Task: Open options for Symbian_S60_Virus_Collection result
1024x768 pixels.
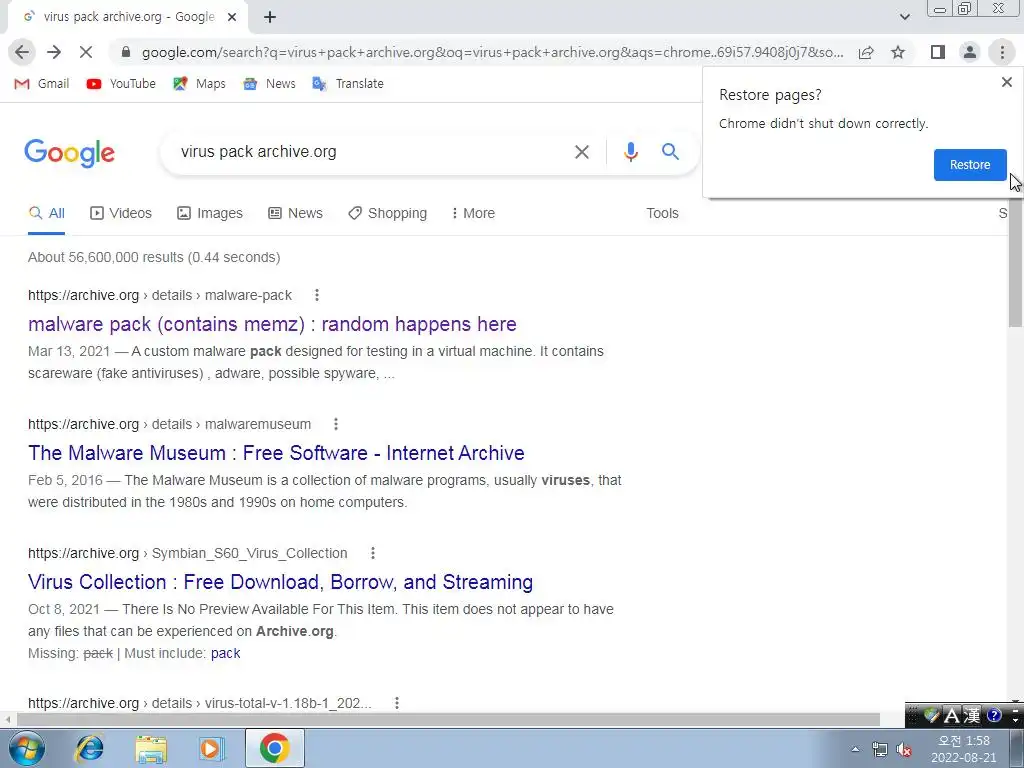Action: 373,553
